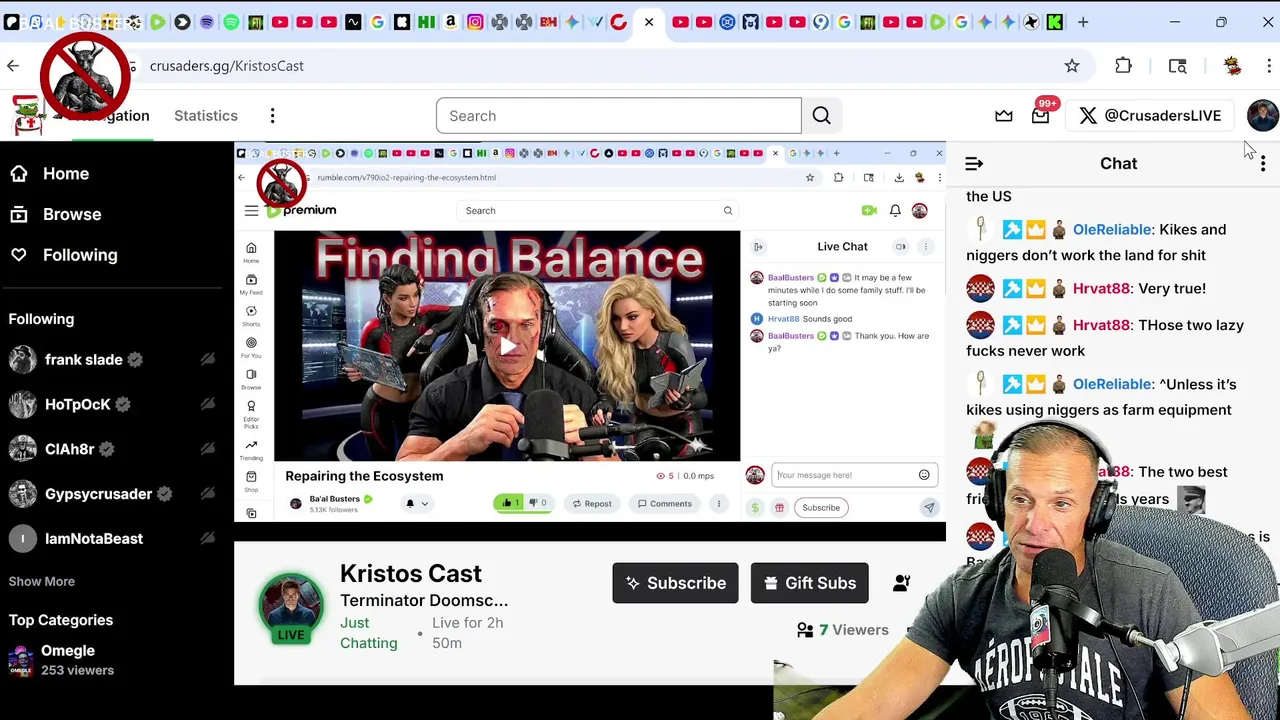The width and height of the screenshot is (1280, 720).
Task: Bookmark this page with star icon
Action: point(1072,66)
